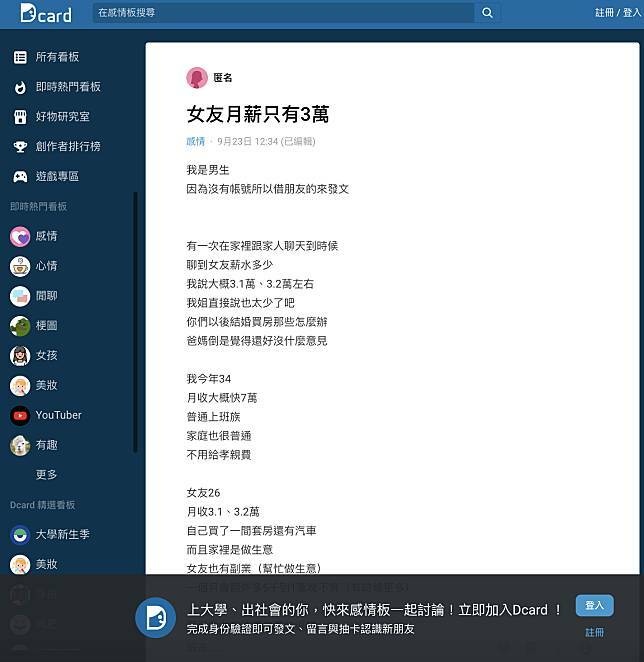Open the 女孩 board
Image resolution: width=644 pixels, height=662 pixels.
[46, 356]
